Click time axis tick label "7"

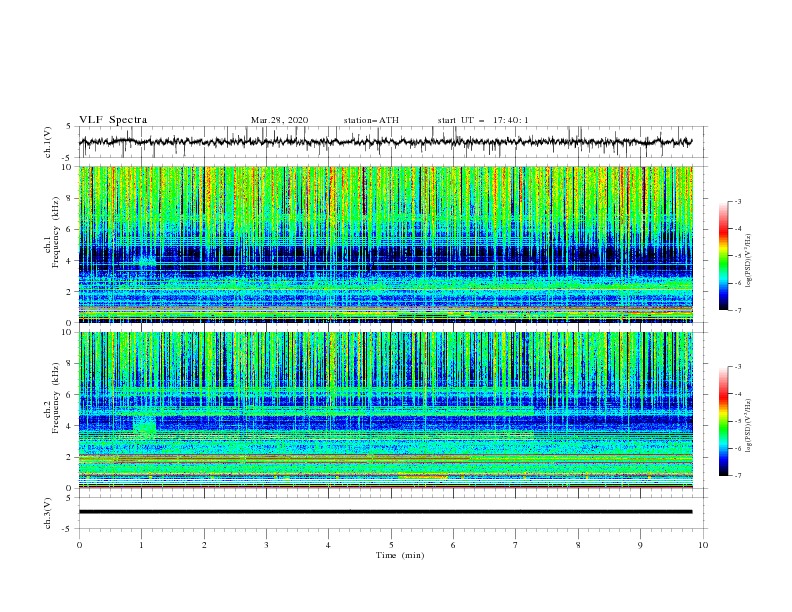coord(516,545)
